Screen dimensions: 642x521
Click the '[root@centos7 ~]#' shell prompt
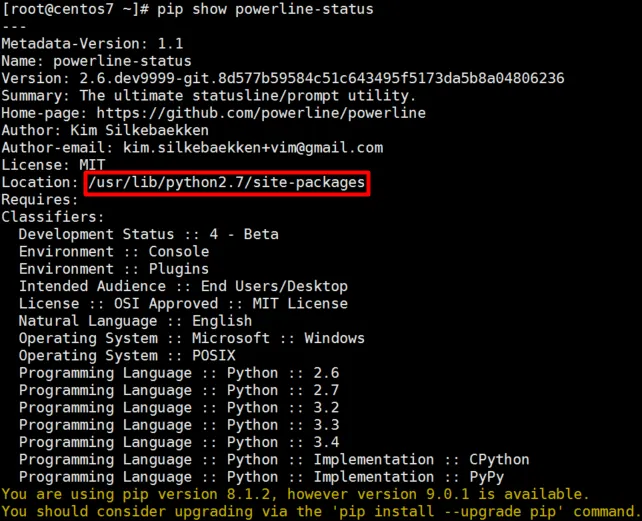pos(75,9)
